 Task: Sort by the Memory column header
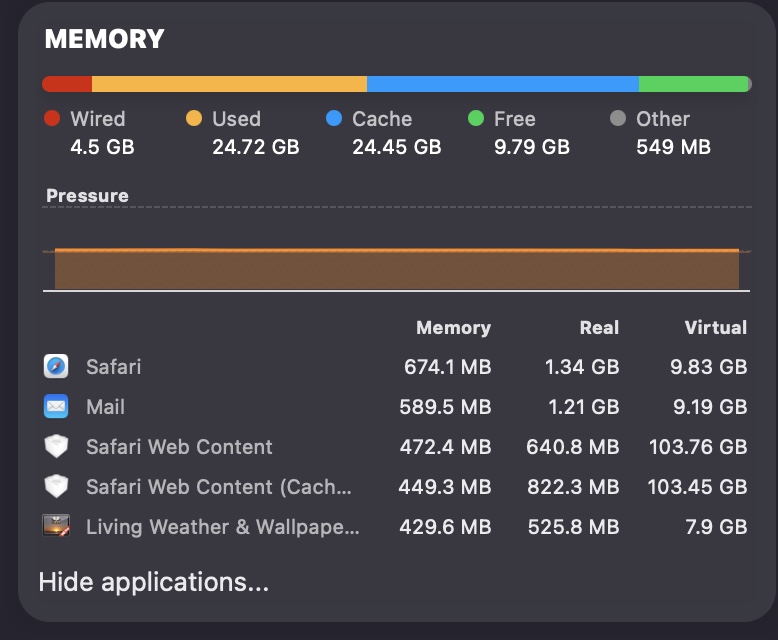pyautogui.click(x=453, y=327)
